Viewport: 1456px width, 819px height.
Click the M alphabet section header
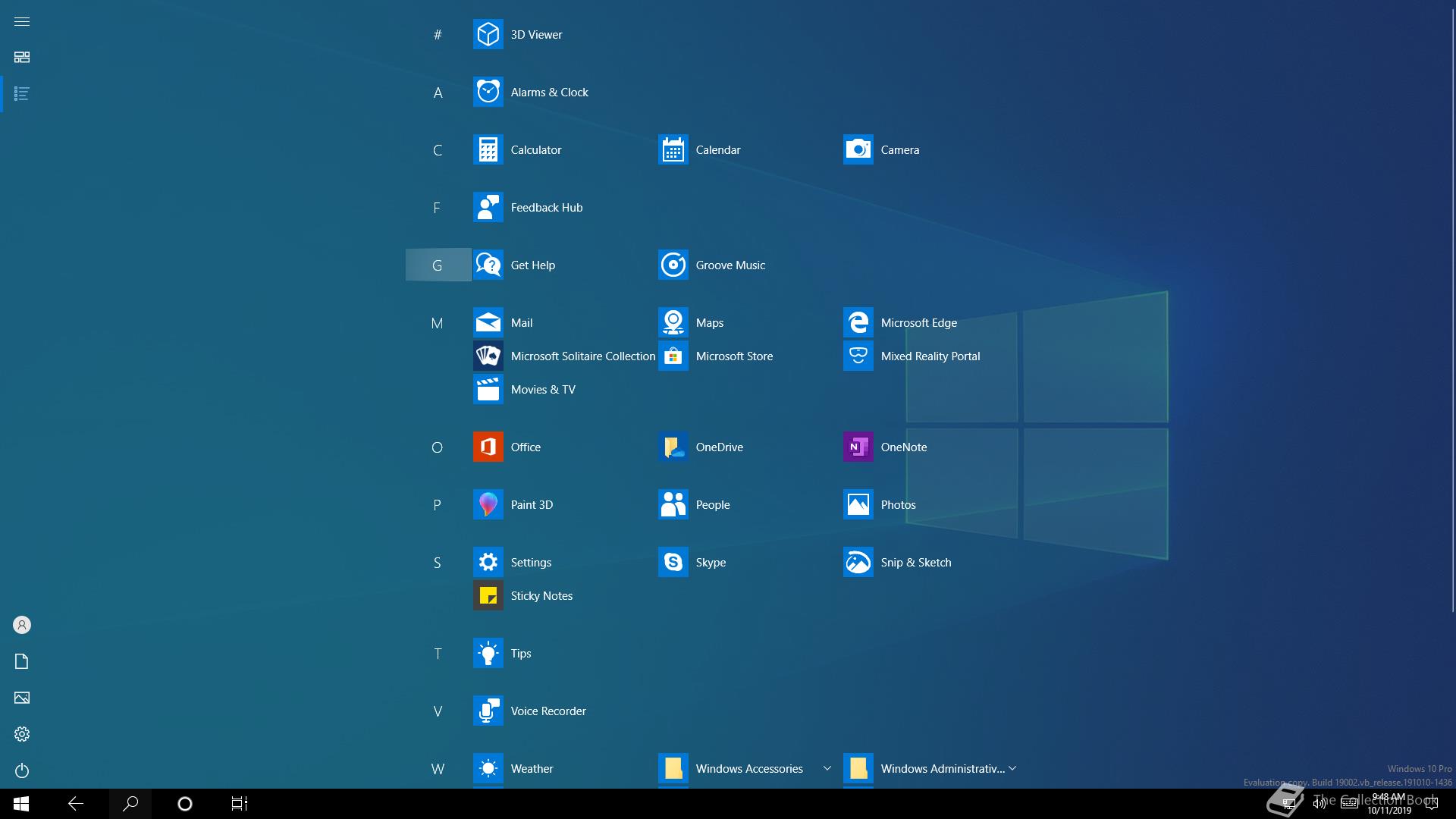[x=438, y=324]
